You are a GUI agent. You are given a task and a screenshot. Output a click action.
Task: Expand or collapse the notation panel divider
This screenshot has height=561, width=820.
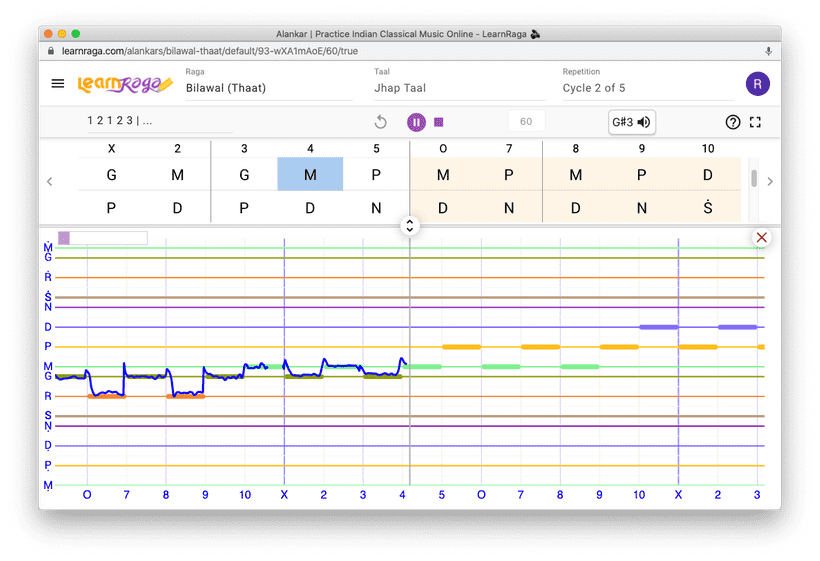click(x=409, y=226)
